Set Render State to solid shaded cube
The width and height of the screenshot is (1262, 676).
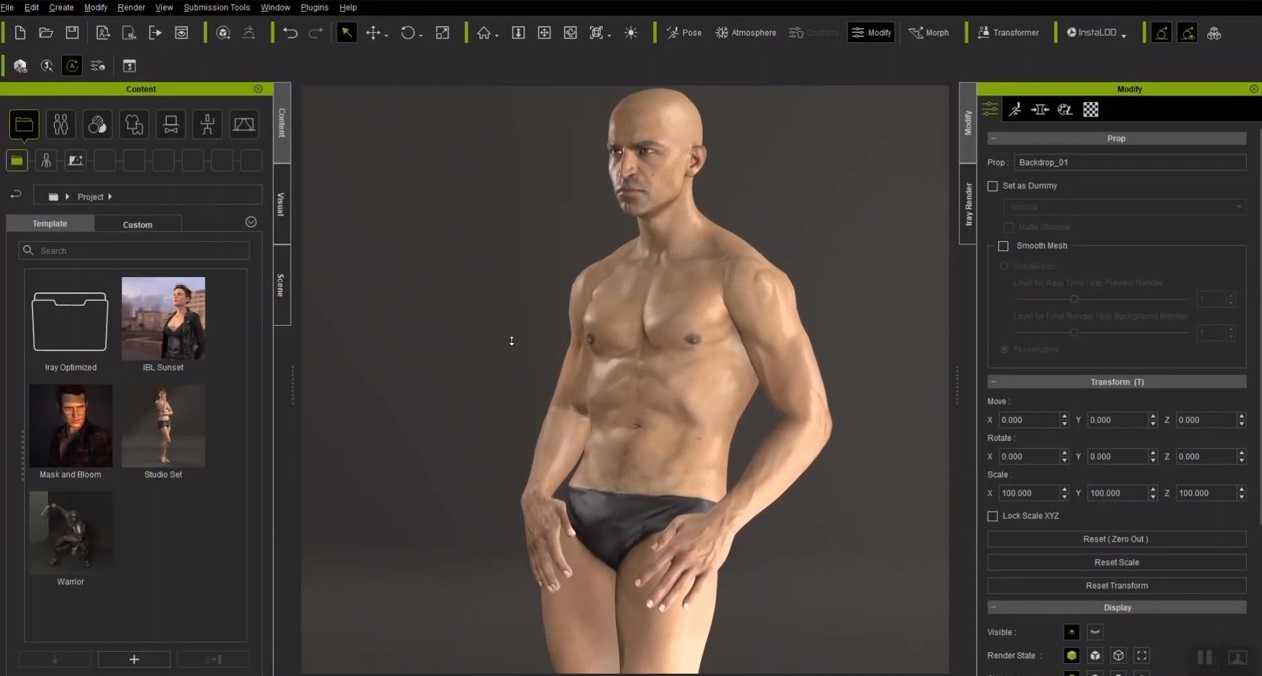click(x=1072, y=656)
